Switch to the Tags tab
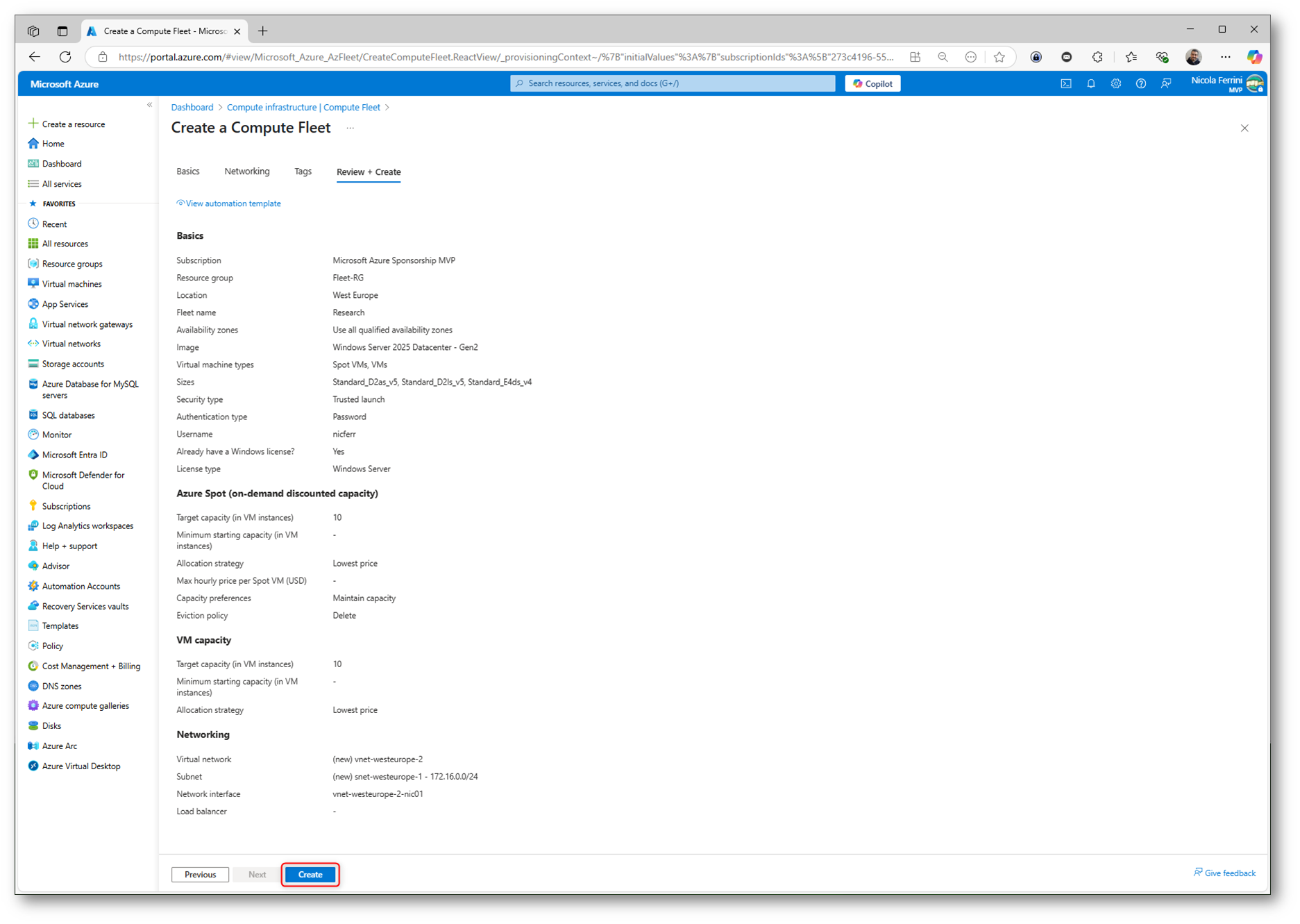This screenshot has height=924, width=1300. 303,171
